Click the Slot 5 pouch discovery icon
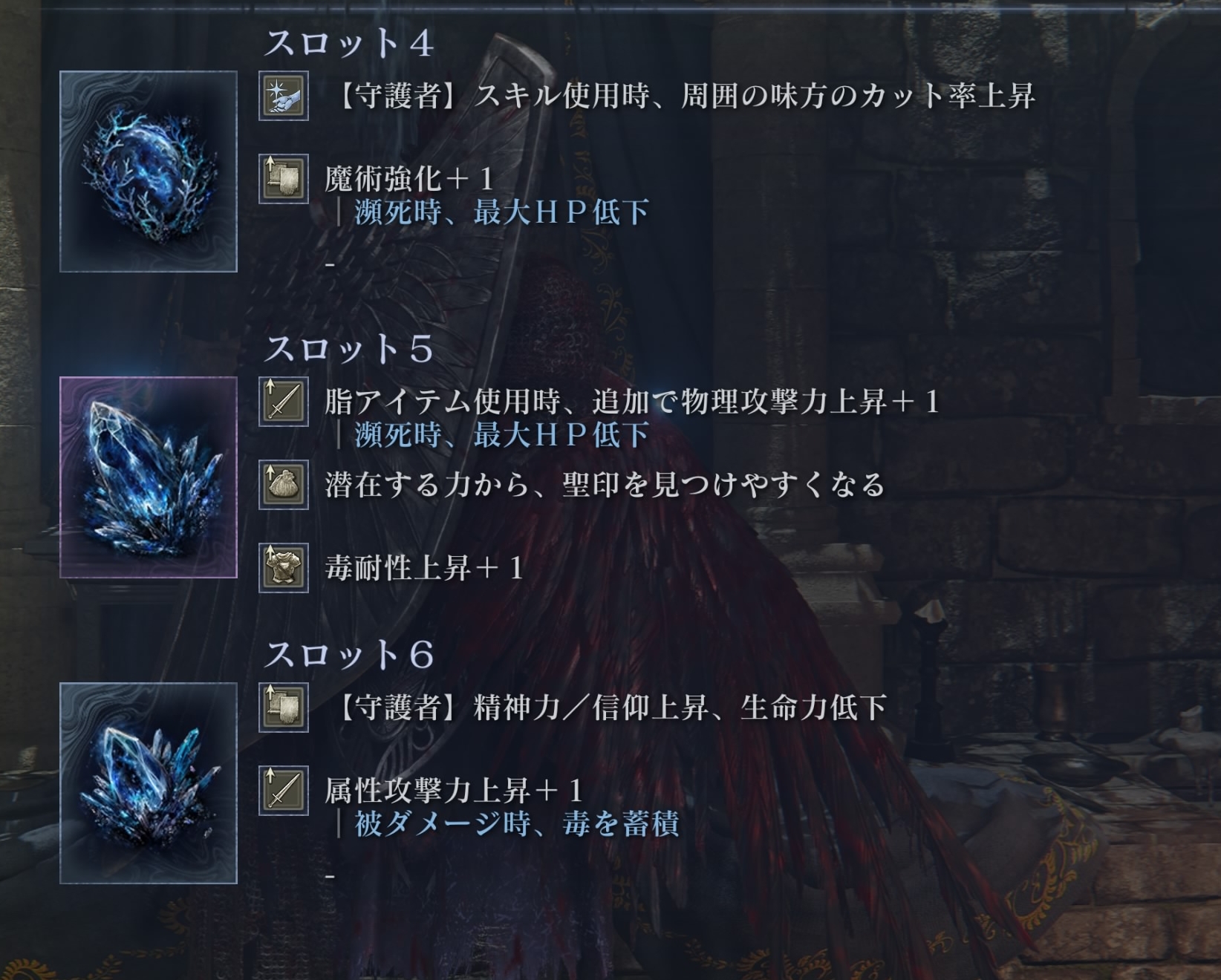The width and height of the screenshot is (1221, 980). click(x=283, y=485)
